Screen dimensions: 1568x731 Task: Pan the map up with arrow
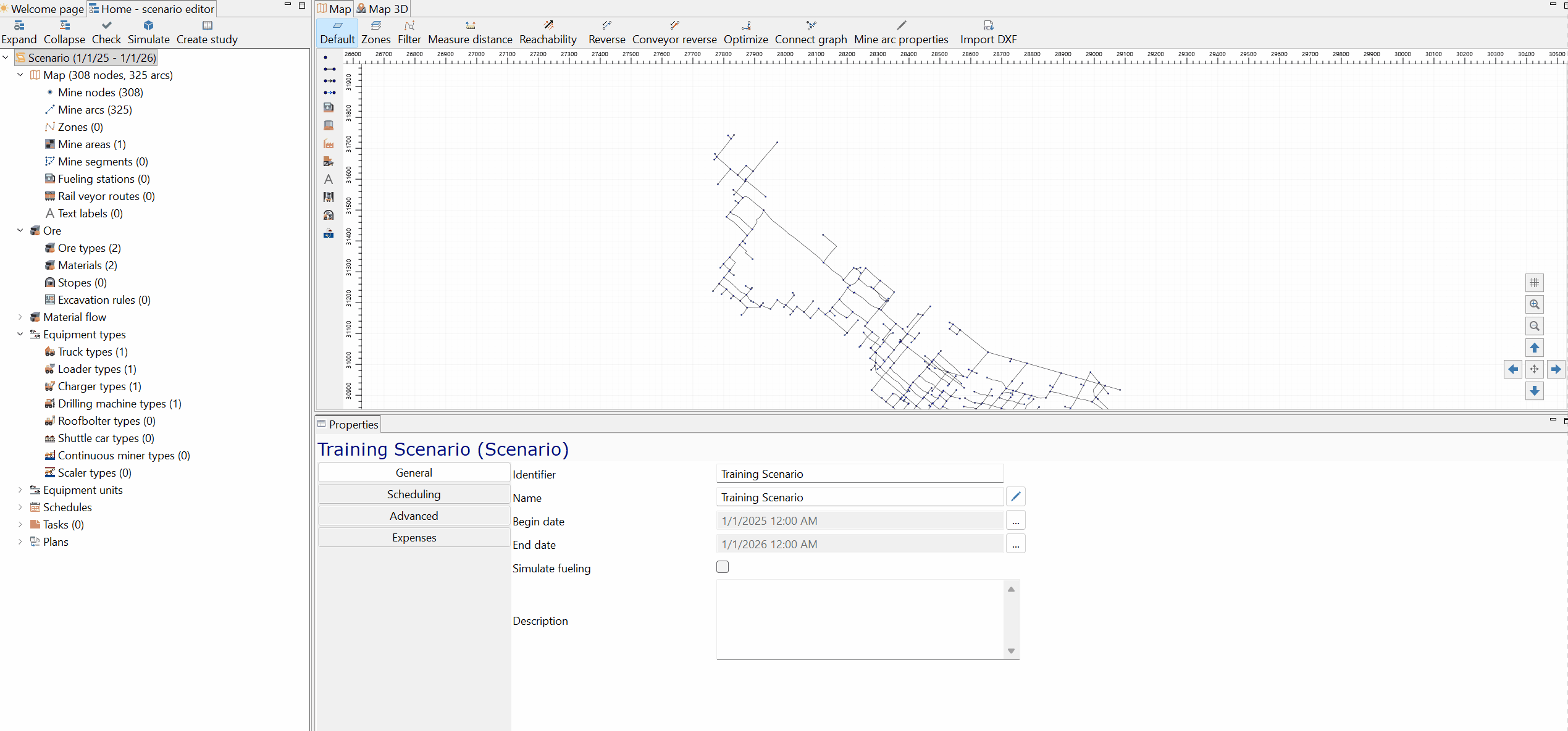(1534, 348)
